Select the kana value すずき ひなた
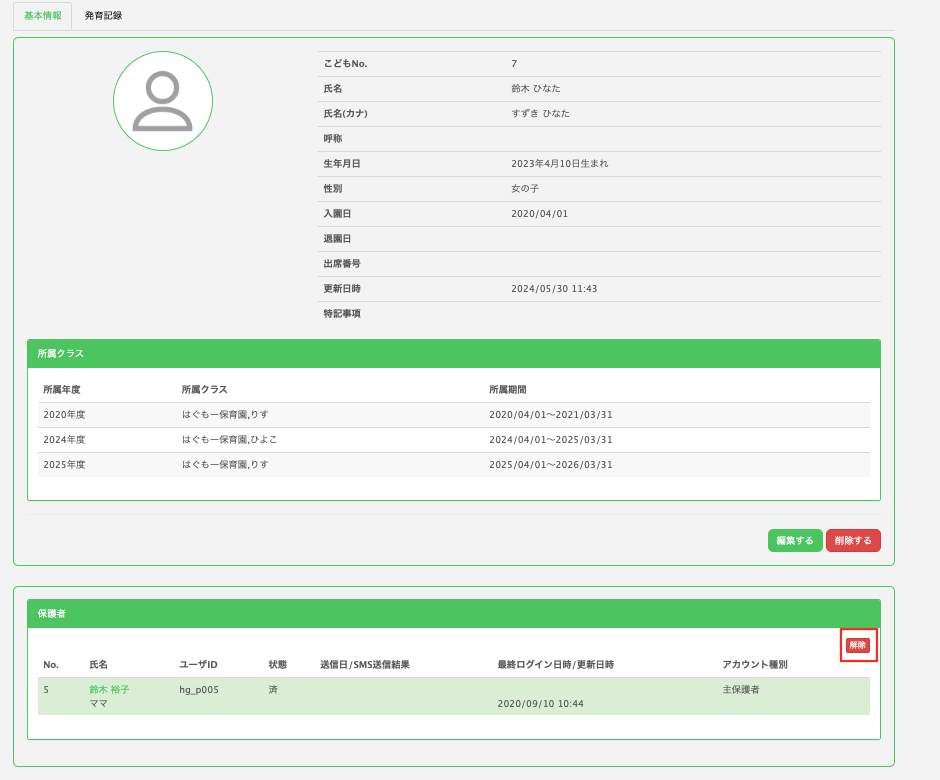 click(541, 113)
